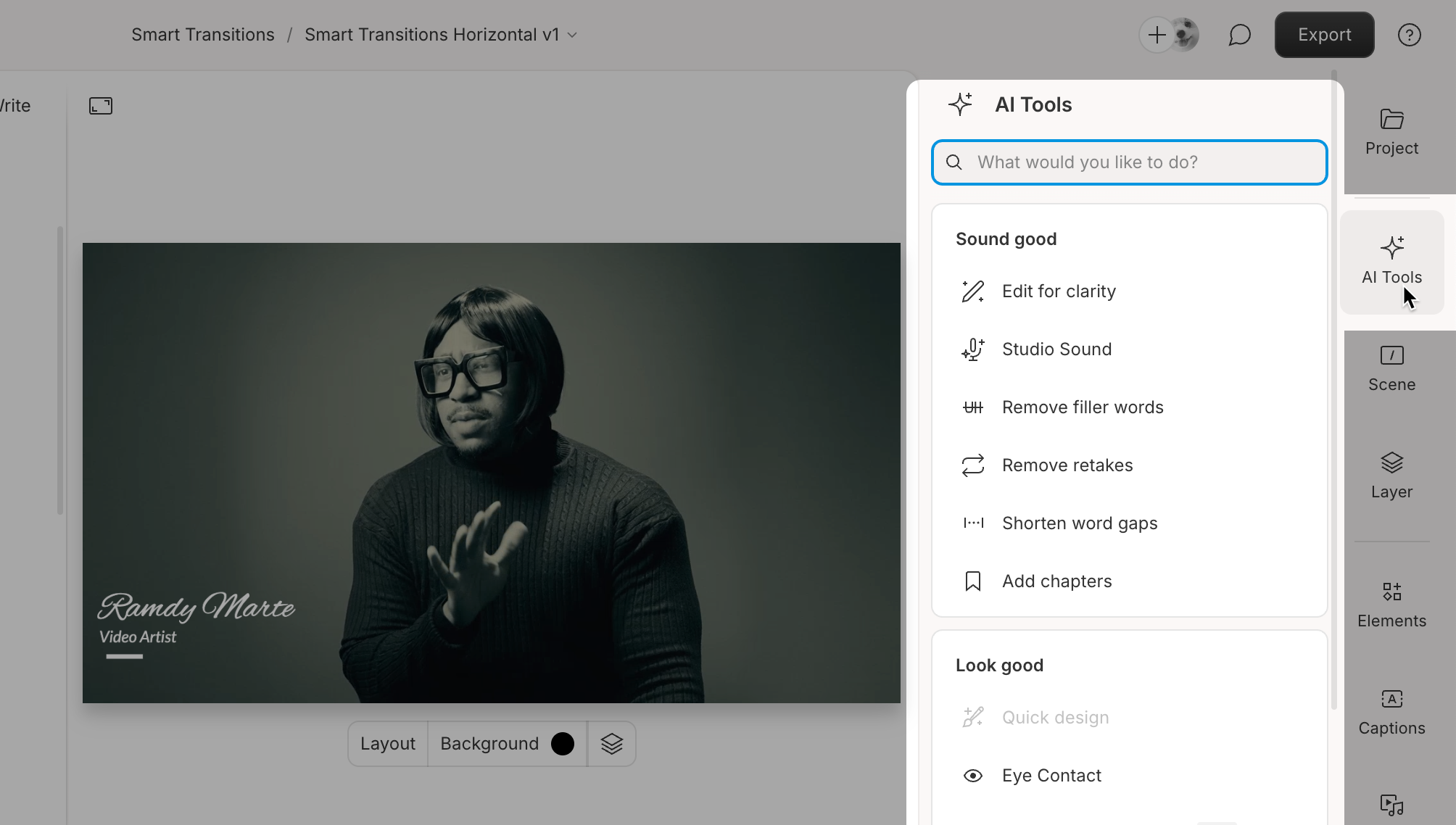Click the Sound good section heading
Image resolution: width=1456 pixels, height=825 pixels.
[1006, 239]
